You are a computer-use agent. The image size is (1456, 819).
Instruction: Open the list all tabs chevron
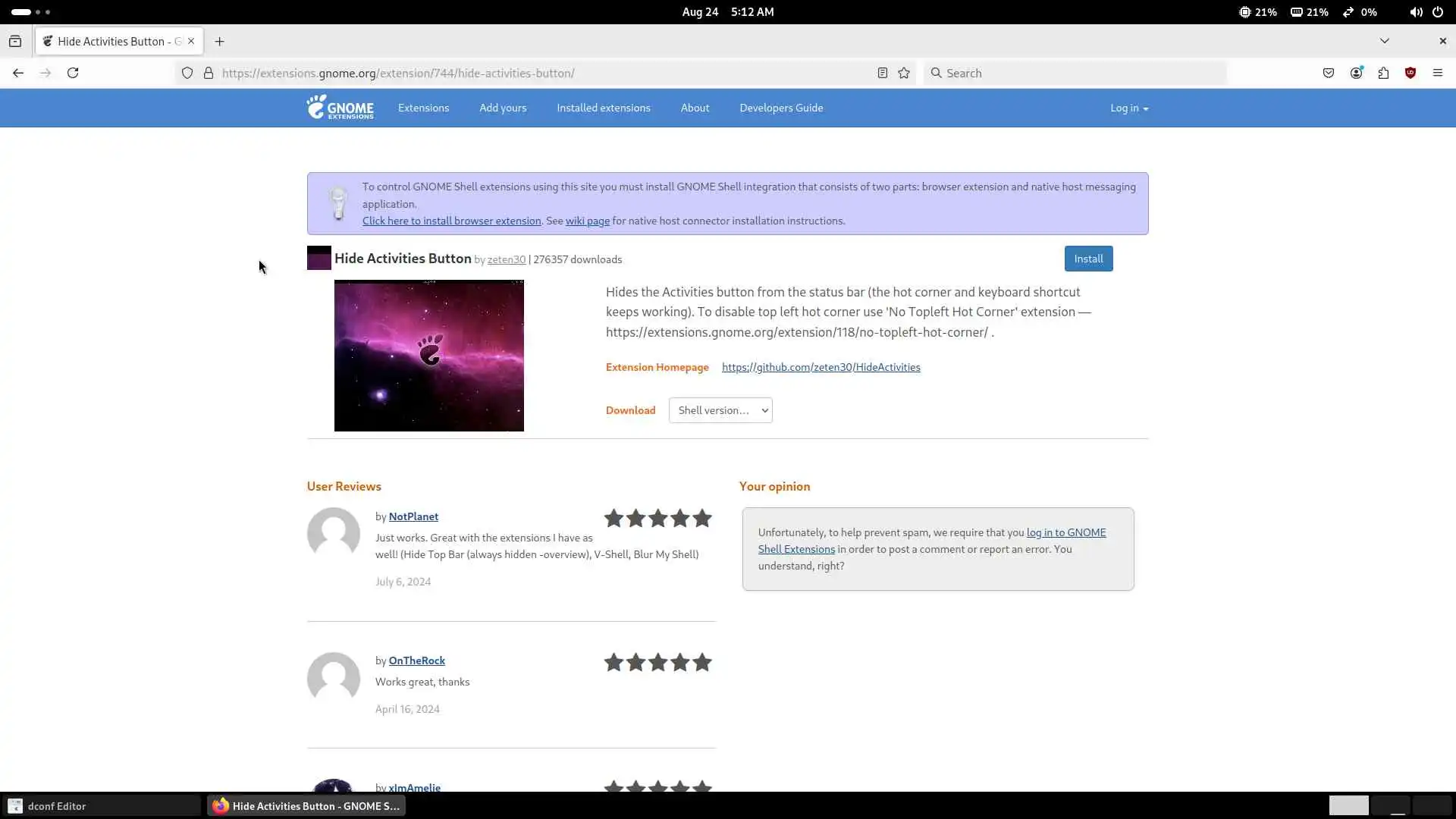[1384, 41]
